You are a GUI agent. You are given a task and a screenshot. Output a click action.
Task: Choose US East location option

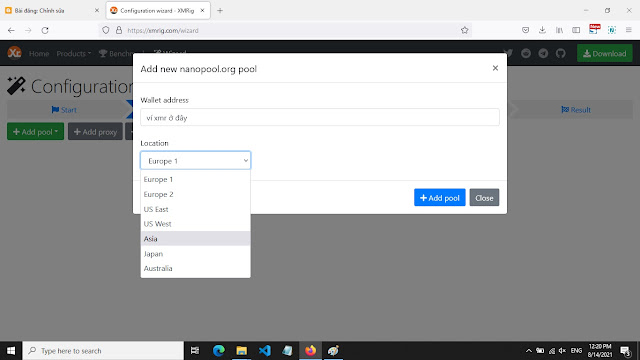(196, 209)
